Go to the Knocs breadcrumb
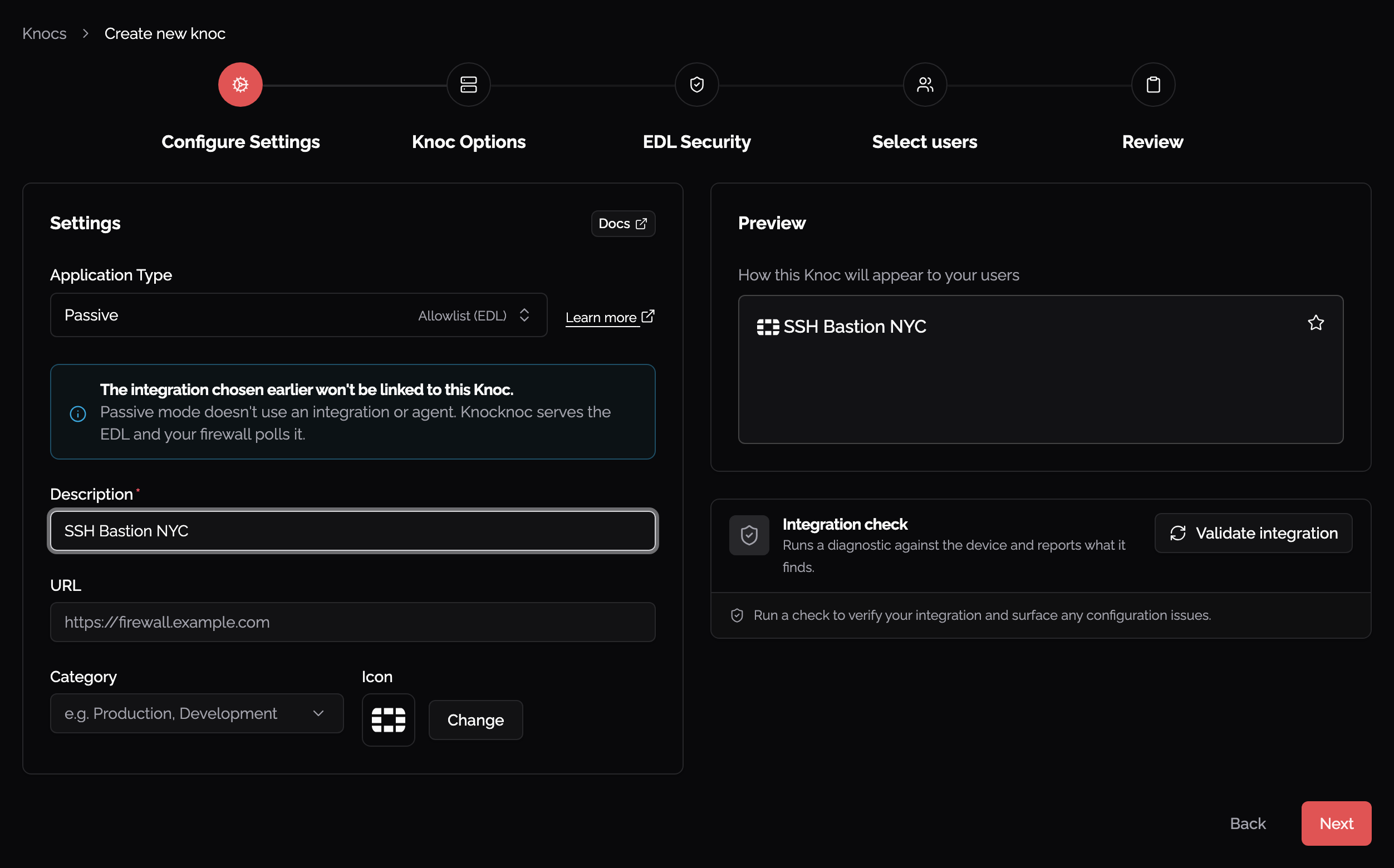Image resolution: width=1394 pixels, height=868 pixels. point(44,33)
